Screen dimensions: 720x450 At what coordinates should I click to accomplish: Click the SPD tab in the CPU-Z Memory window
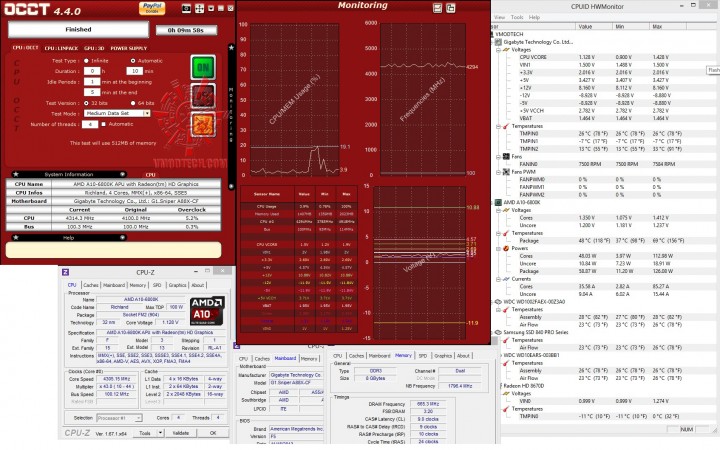(x=422, y=356)
